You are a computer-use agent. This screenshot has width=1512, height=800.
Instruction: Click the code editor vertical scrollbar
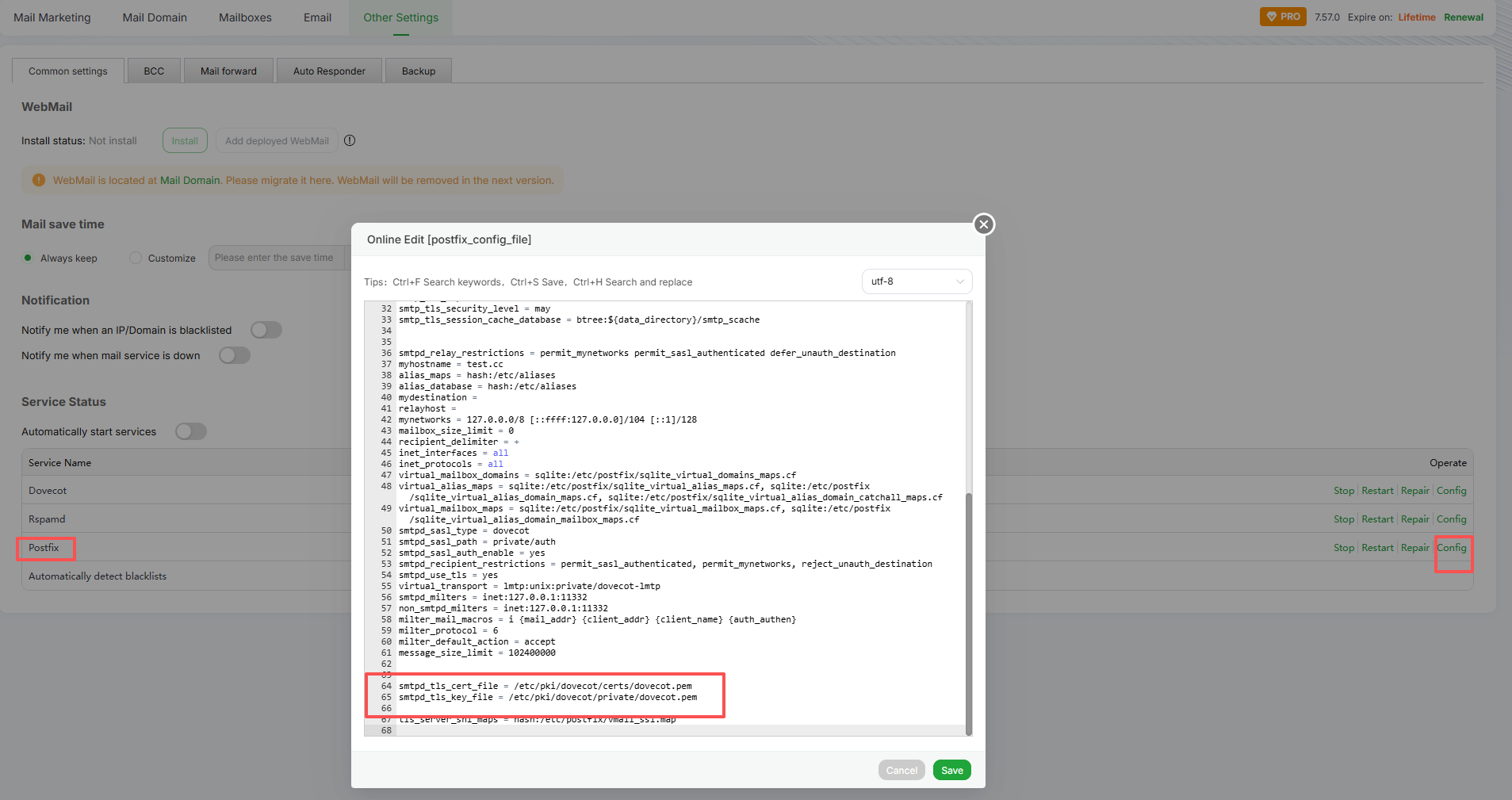click(x=968, y=613)
